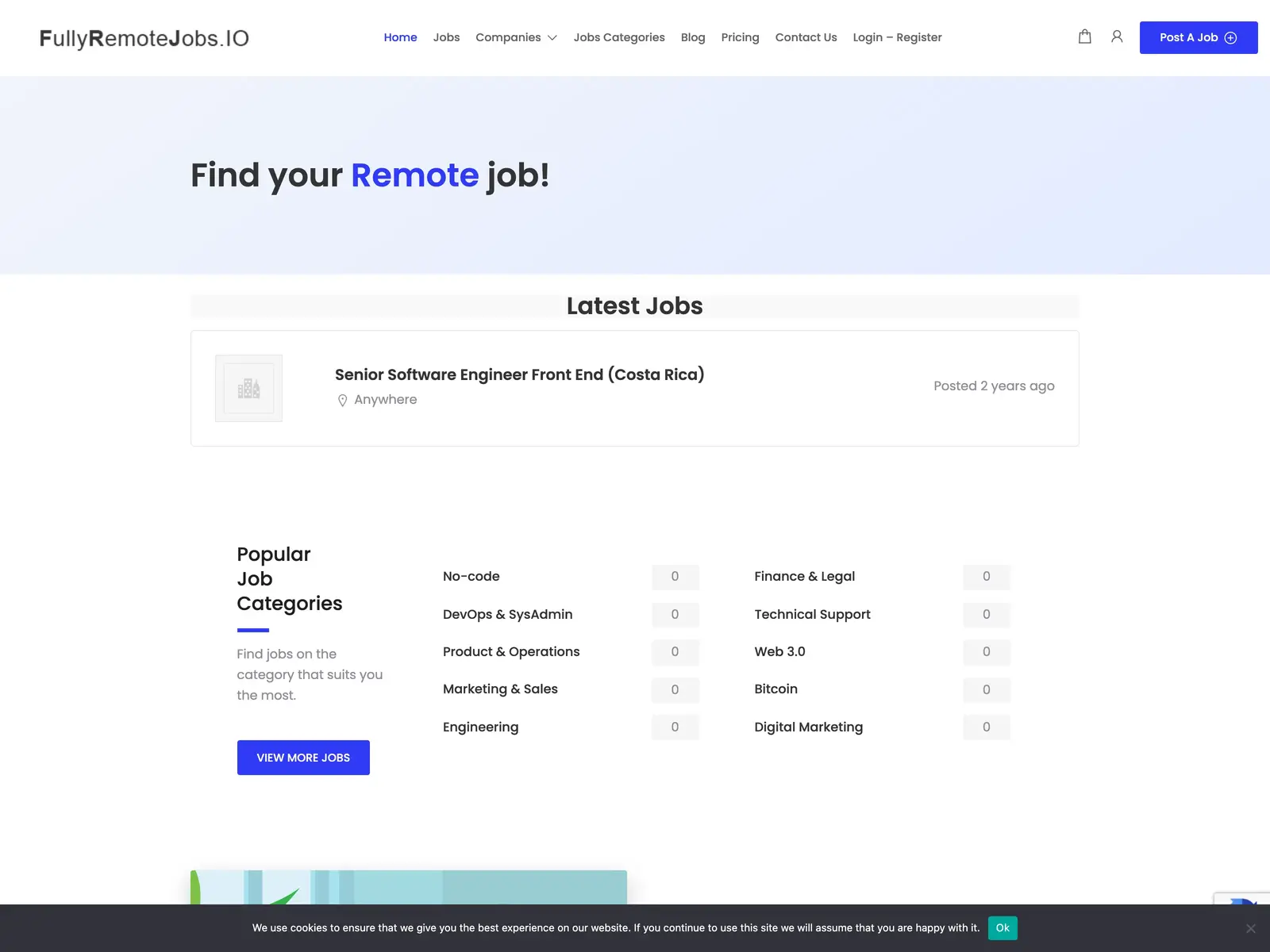1270x952 pixels.
Task: Open the Blog menu item
Action: point(693,37)
